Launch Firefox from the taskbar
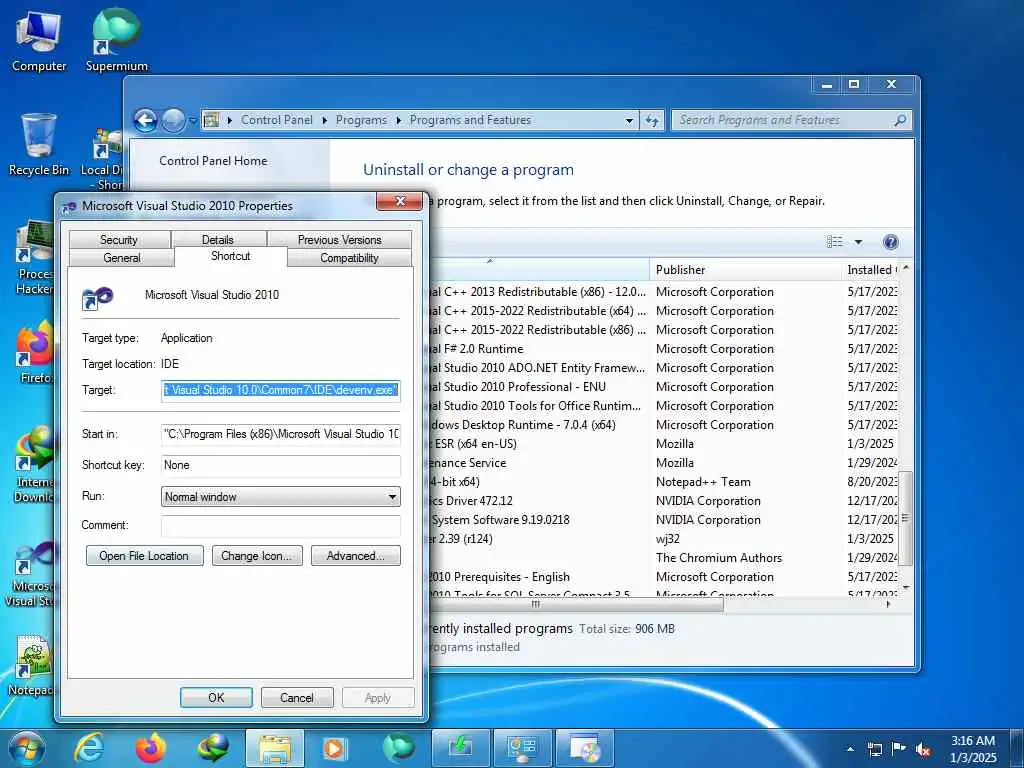Screen dimensions: 1024x768 [151, 748]
